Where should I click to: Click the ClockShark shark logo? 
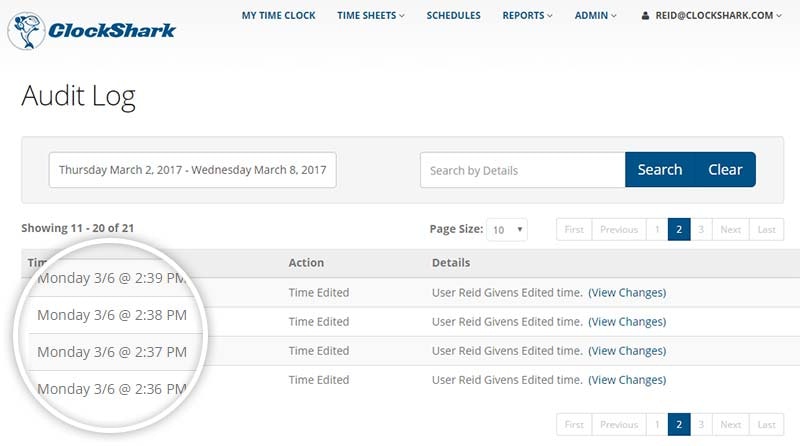click(27, 31)
